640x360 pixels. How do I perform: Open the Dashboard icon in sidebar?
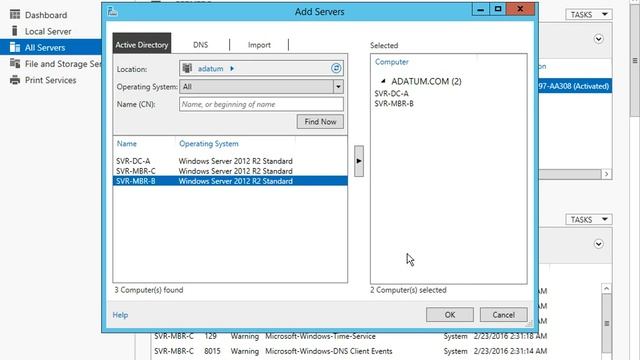coord(15,15)
